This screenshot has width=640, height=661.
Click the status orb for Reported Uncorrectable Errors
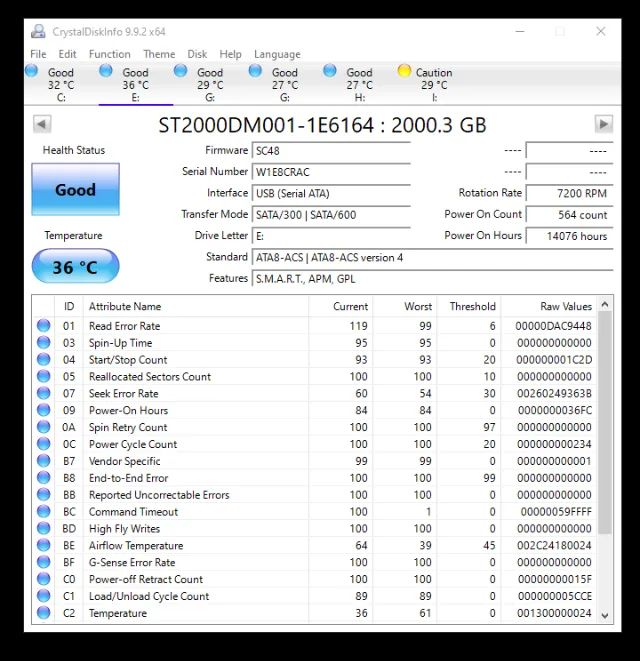click(x=43, y=494)
